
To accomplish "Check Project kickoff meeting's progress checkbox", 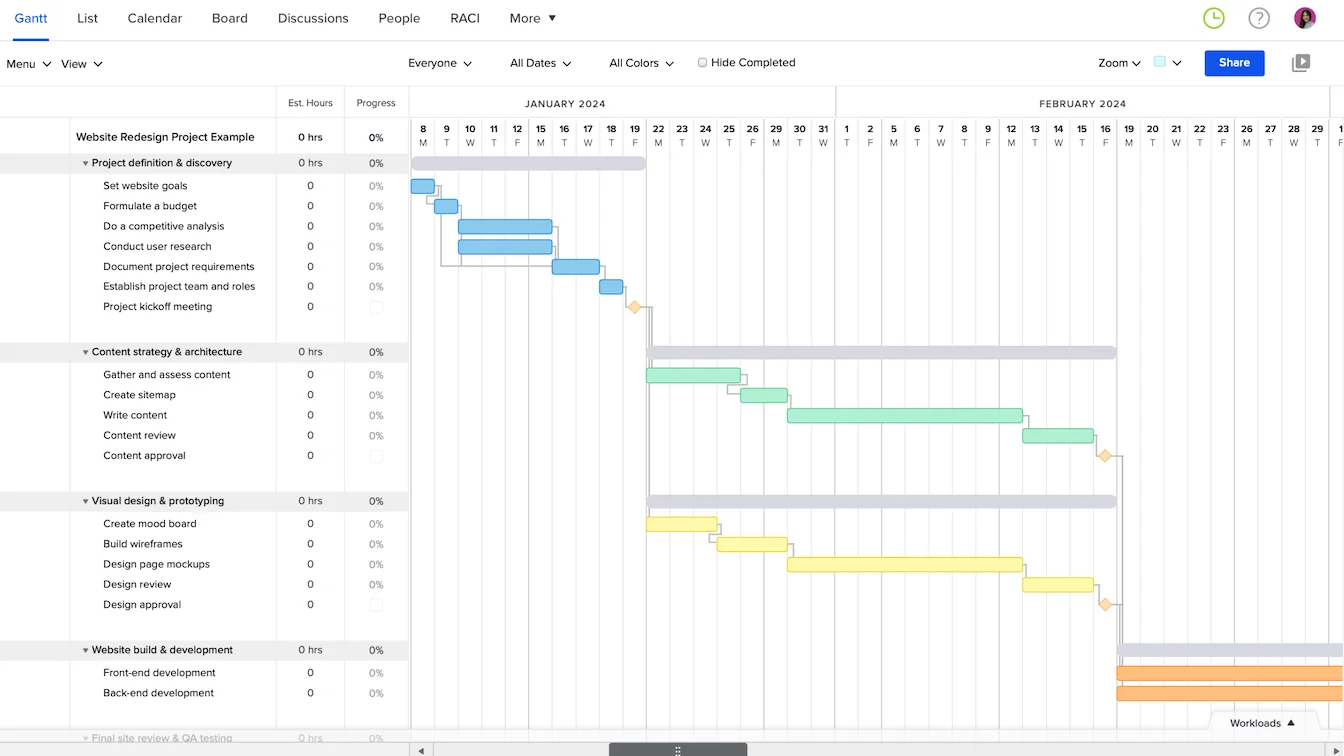I will coord(375,307).
